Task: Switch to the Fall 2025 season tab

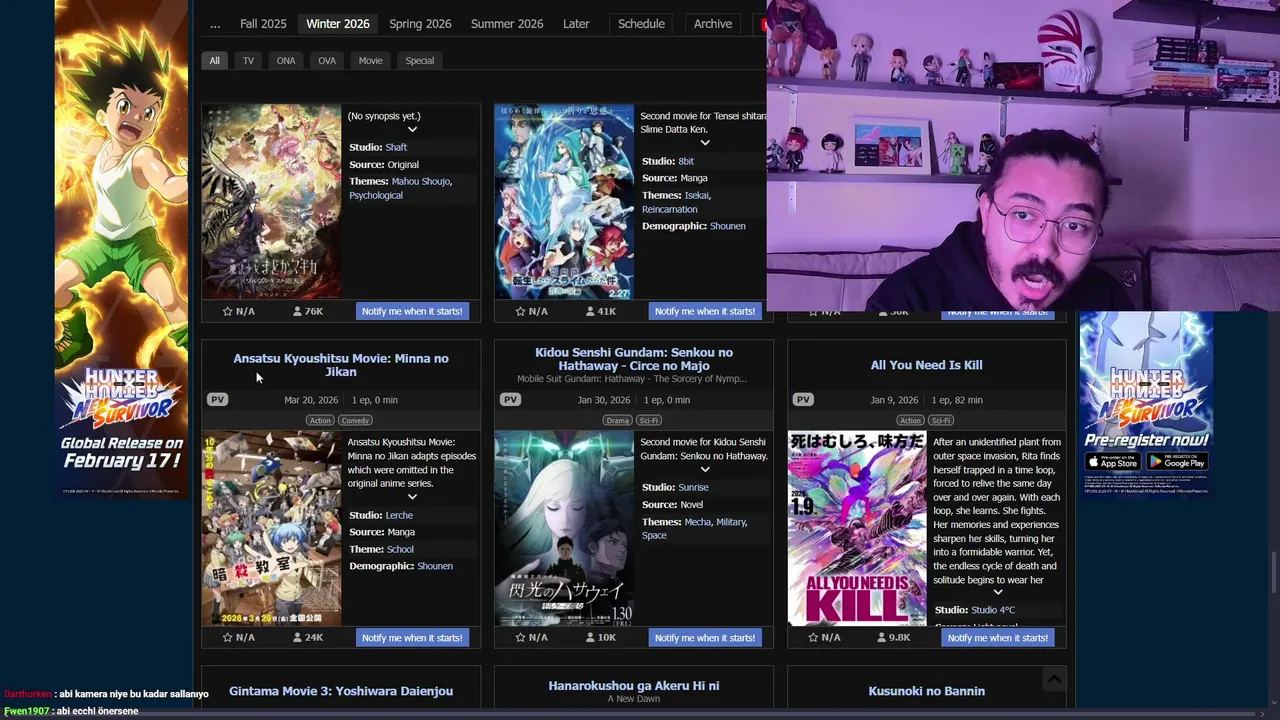Action: (x=263, y=24)
